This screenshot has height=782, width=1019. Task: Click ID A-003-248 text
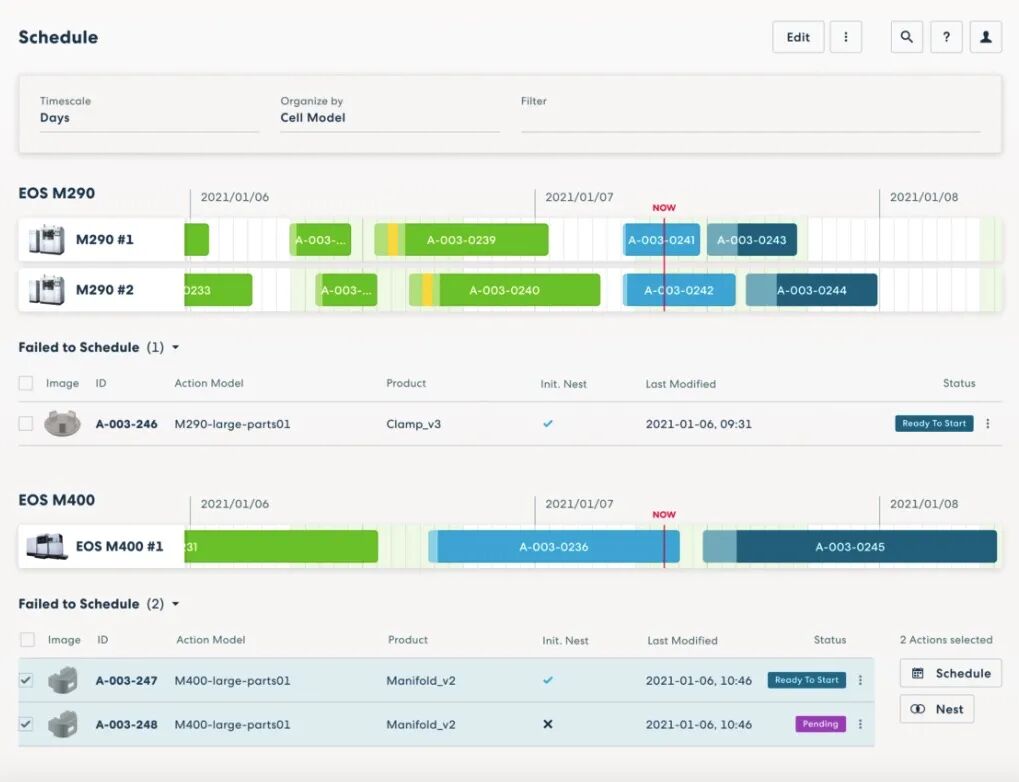pos(126,724)
